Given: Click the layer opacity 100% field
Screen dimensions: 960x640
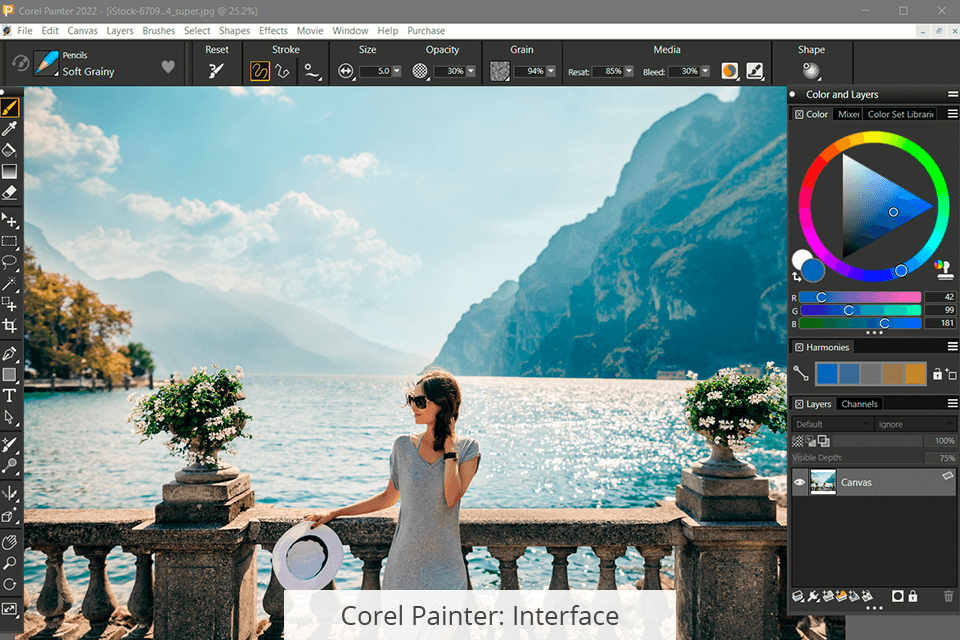Looking at the screenshot, I should [x=943, y=441].
